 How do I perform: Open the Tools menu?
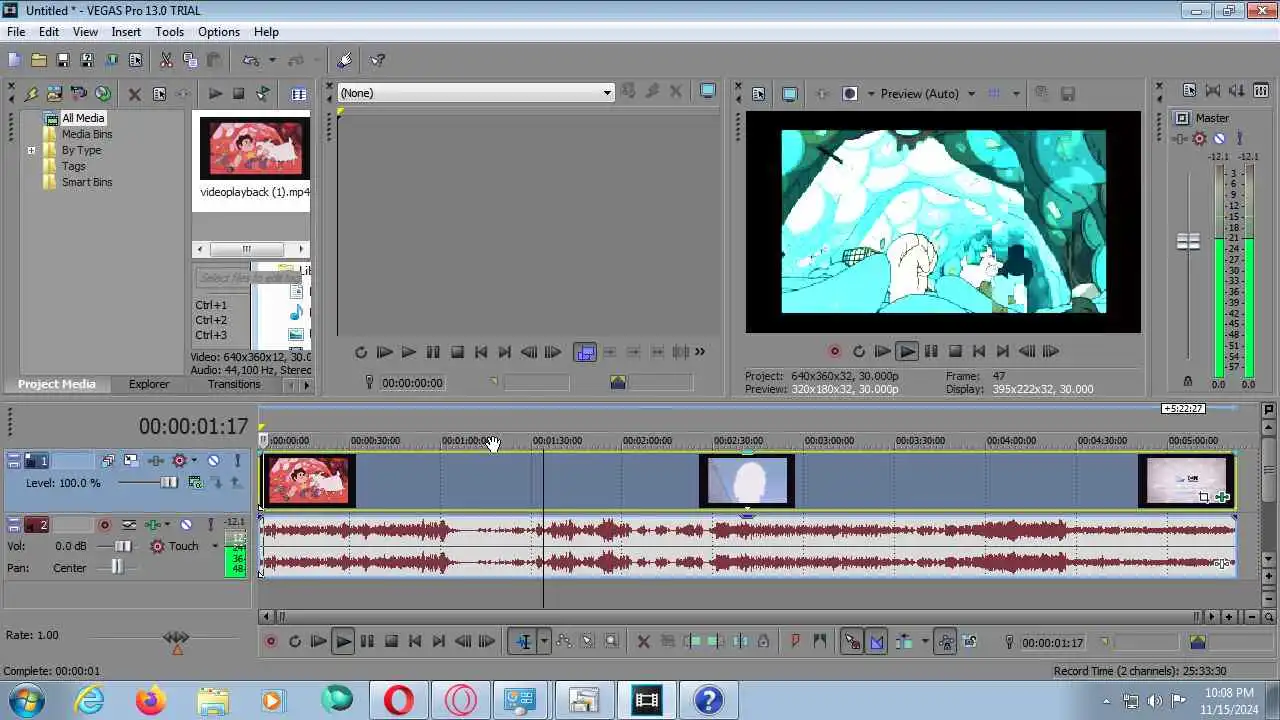(x=169, y=32)
